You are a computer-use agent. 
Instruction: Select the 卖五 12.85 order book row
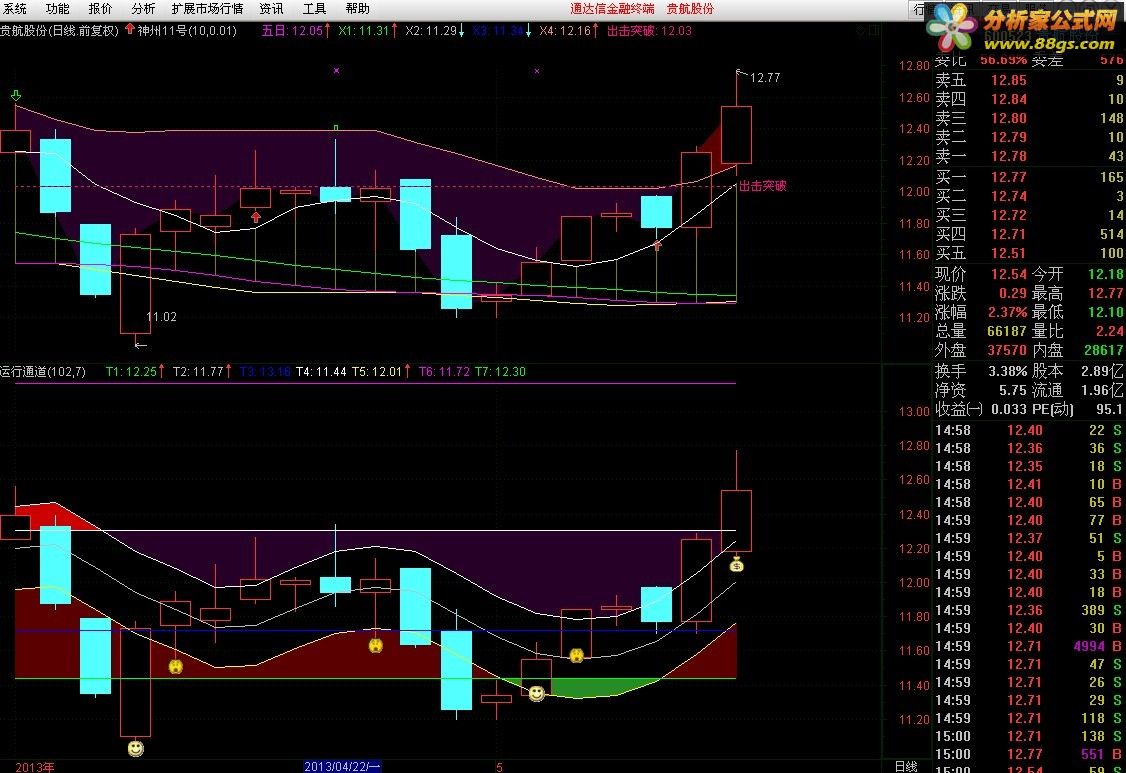click(1029, 80)
